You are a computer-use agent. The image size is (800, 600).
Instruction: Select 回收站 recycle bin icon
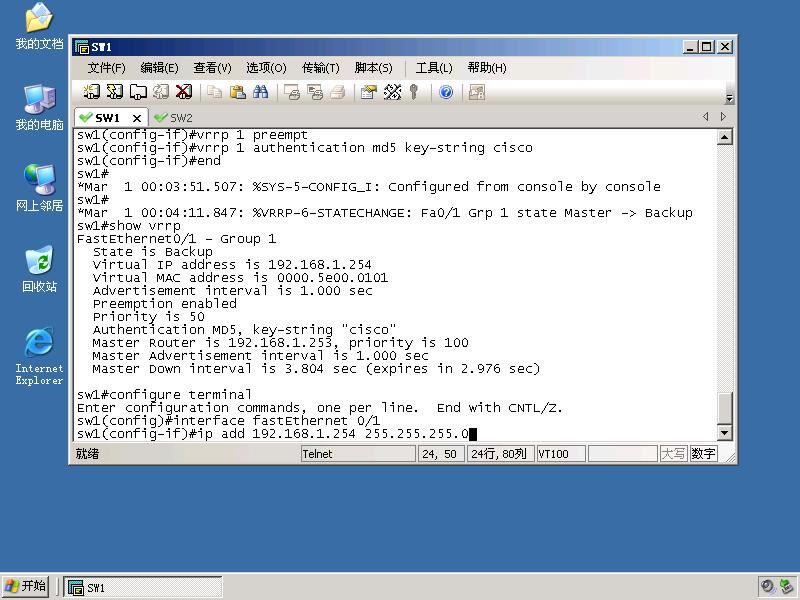39,269
